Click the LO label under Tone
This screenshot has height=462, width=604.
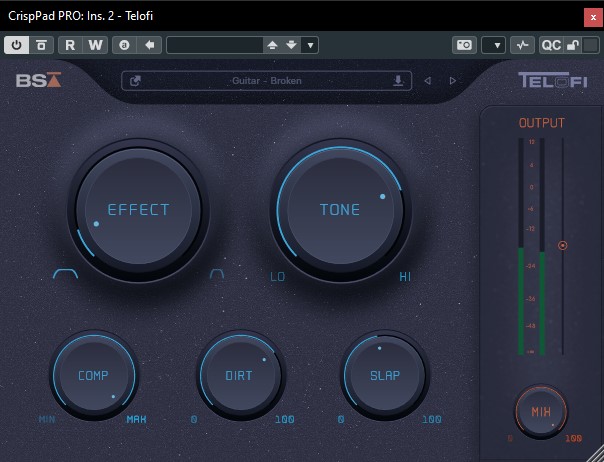pos(277,277)
